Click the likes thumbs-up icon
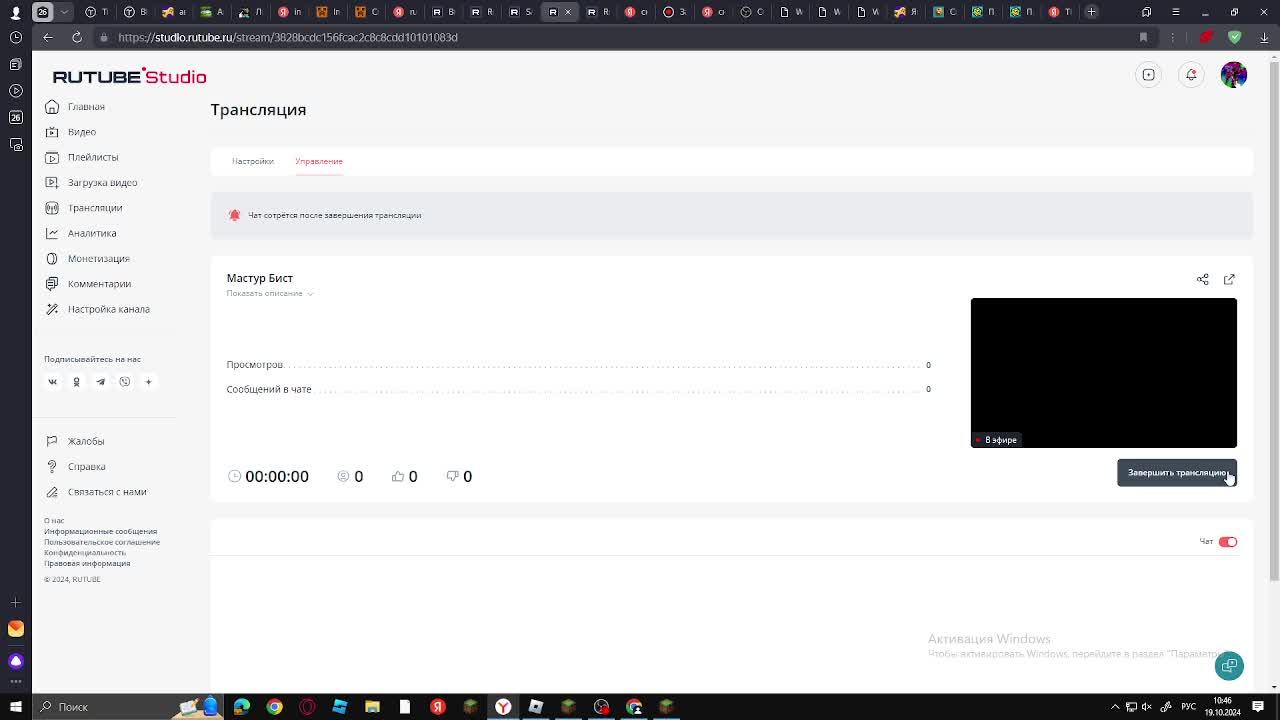Viewport: 1280px width, 720px height. click(398, 476)
